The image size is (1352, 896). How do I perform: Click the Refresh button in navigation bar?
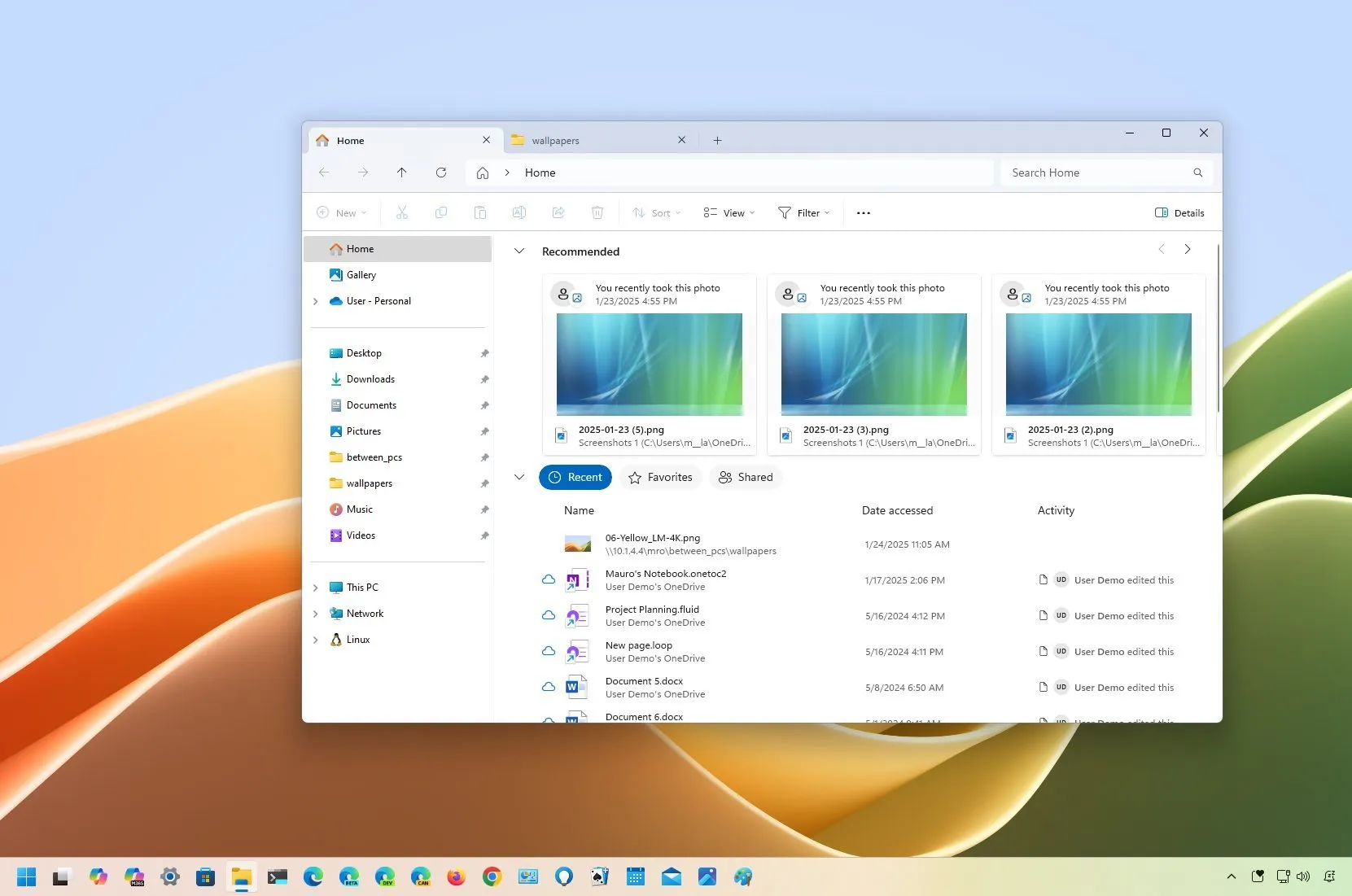coord(441,173)
